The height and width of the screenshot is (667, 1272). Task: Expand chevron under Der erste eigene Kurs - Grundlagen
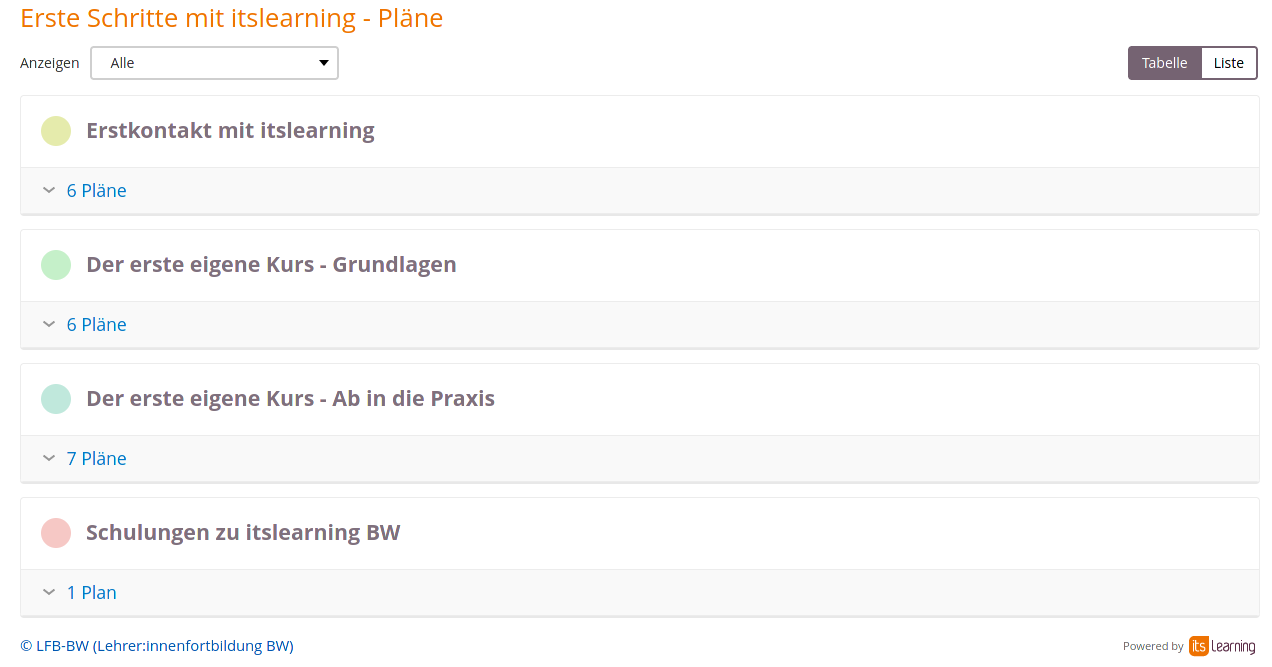click(x=49, y=324)
